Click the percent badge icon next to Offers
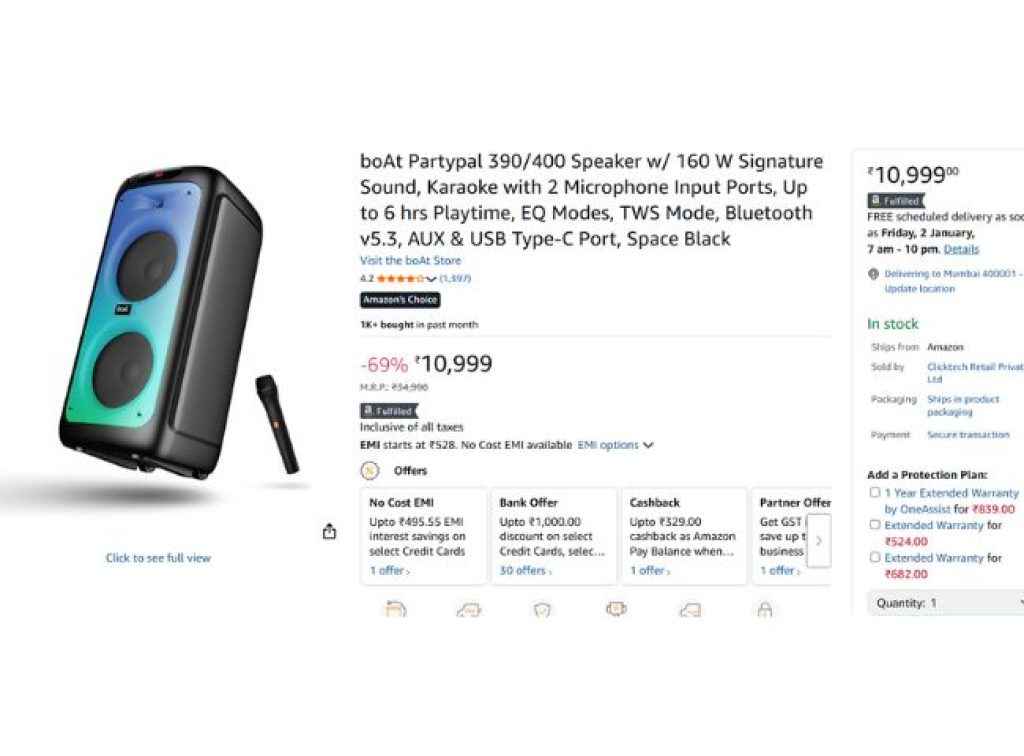The height and width of the screenshot is (756, 1024). click(x=370, y=470)
